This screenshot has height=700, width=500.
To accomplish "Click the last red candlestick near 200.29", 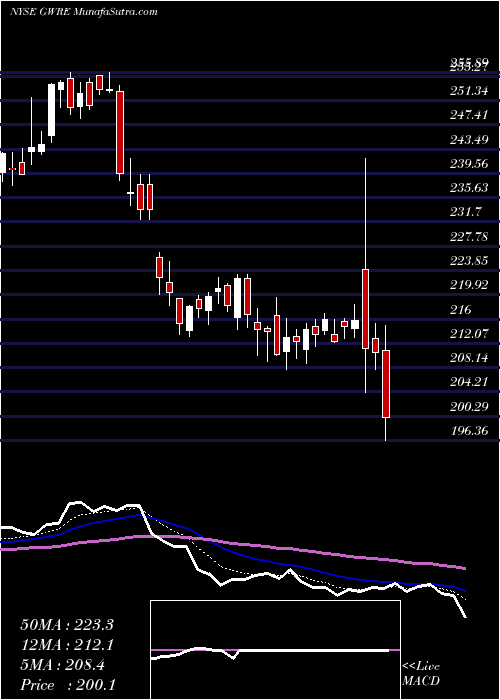I will coord(386,384).
